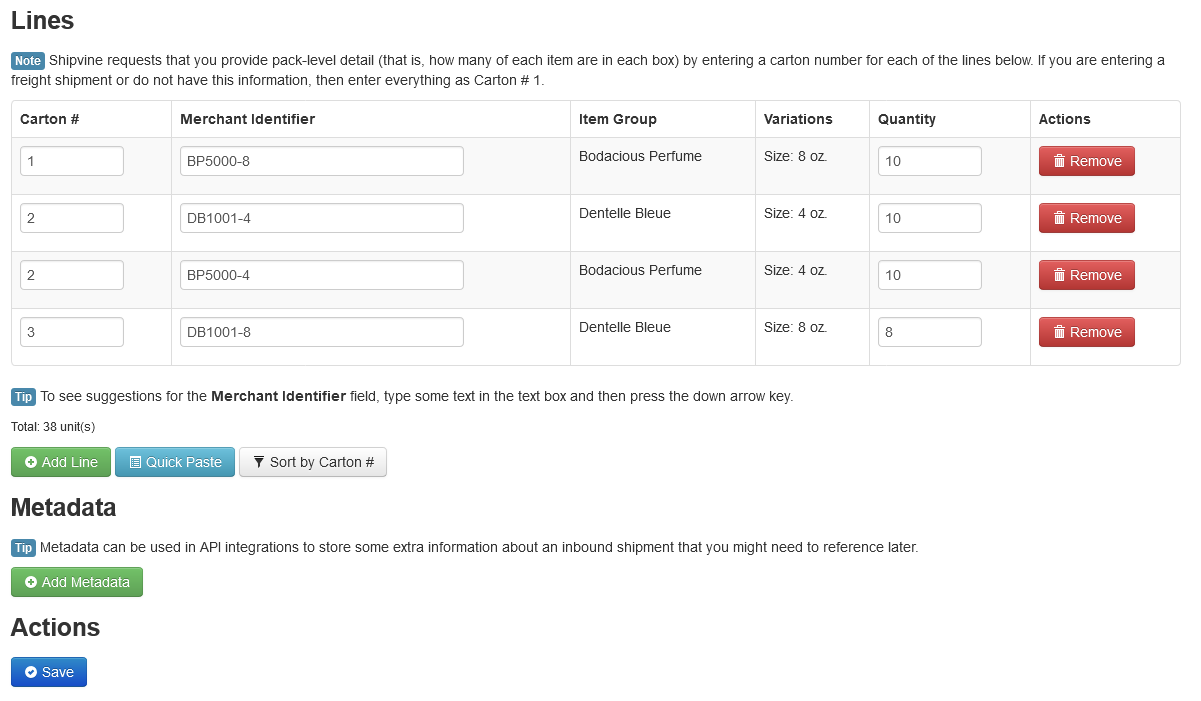
Task: Click Carton # field showing 3
Action: click(x=72, y=332)
